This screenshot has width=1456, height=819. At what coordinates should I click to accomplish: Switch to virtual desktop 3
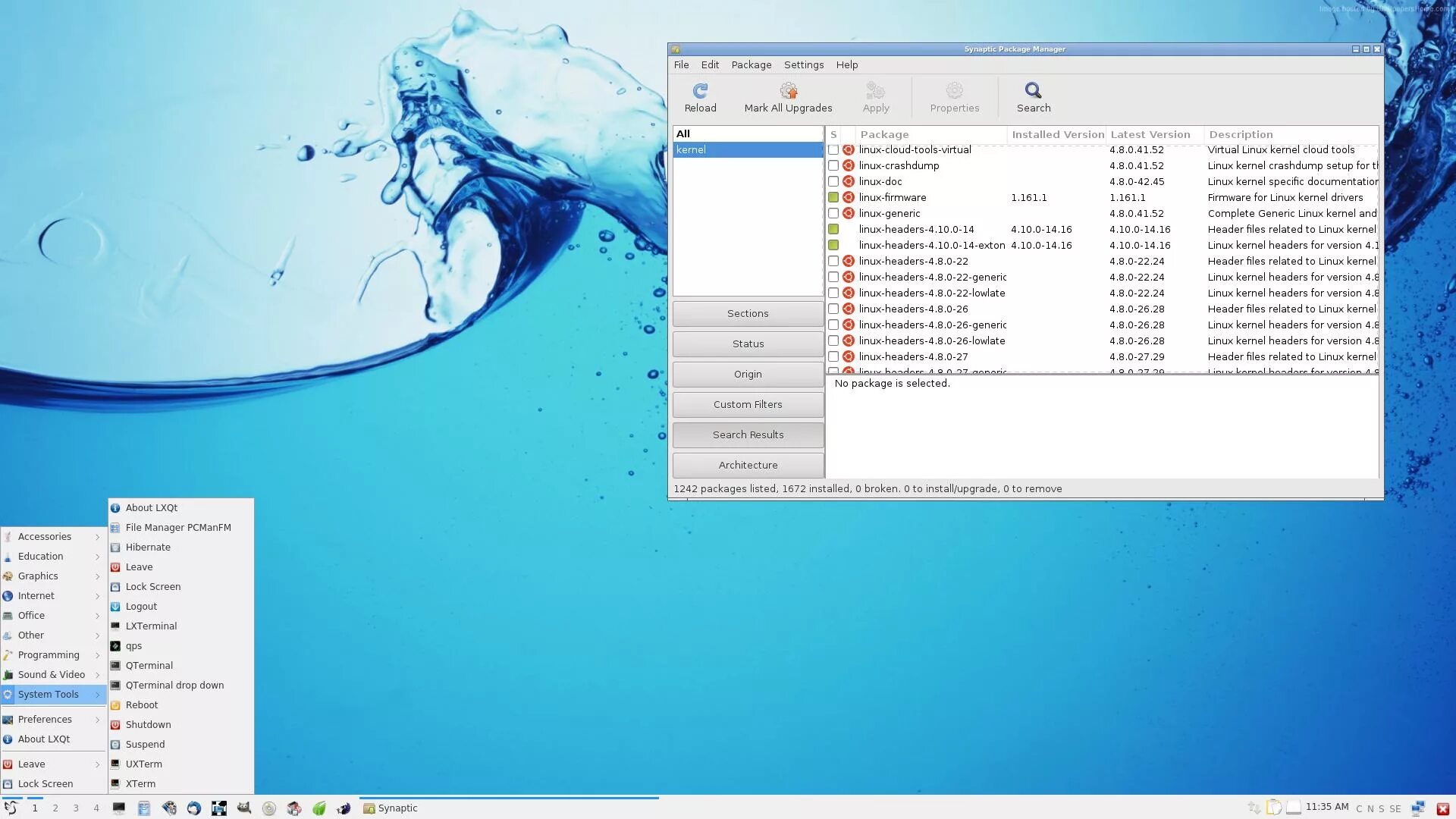[x=76, y=808]
